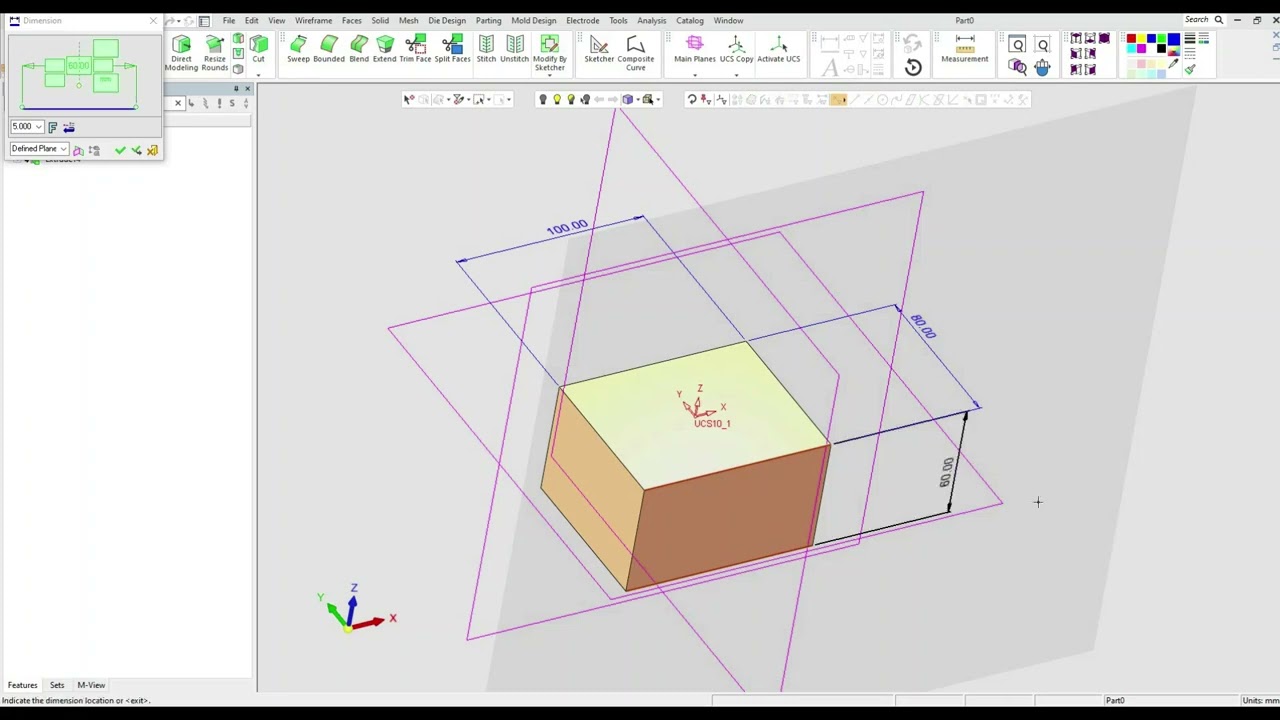Open the Composite Curve tool
This screenshot has width=1280, height=720.
(x=636, y=53)
